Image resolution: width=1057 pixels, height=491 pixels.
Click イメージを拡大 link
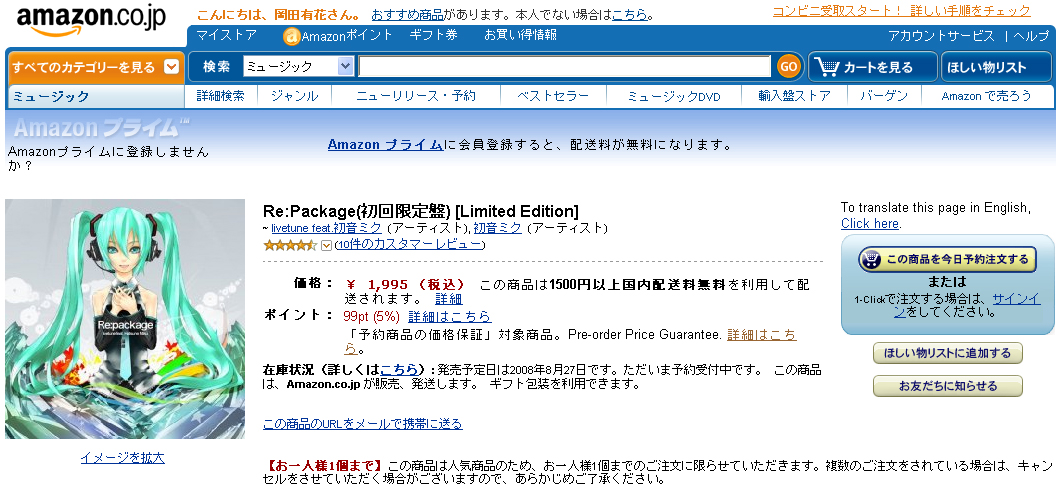122,457
